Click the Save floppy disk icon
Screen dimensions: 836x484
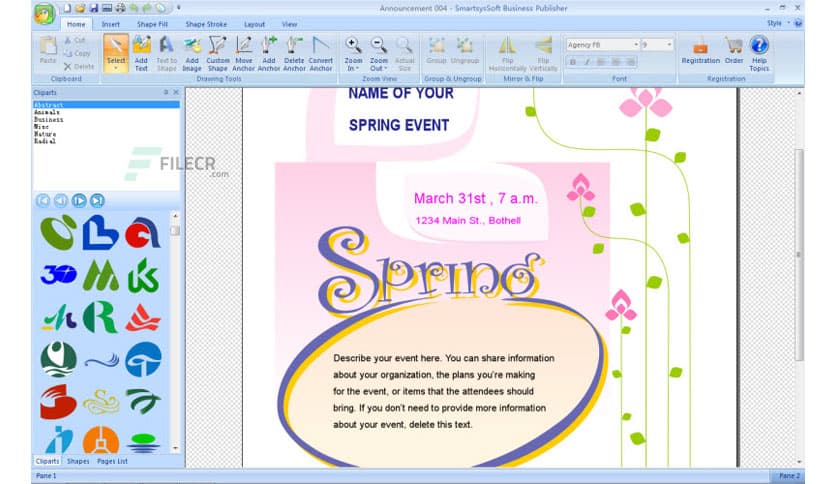94,8
